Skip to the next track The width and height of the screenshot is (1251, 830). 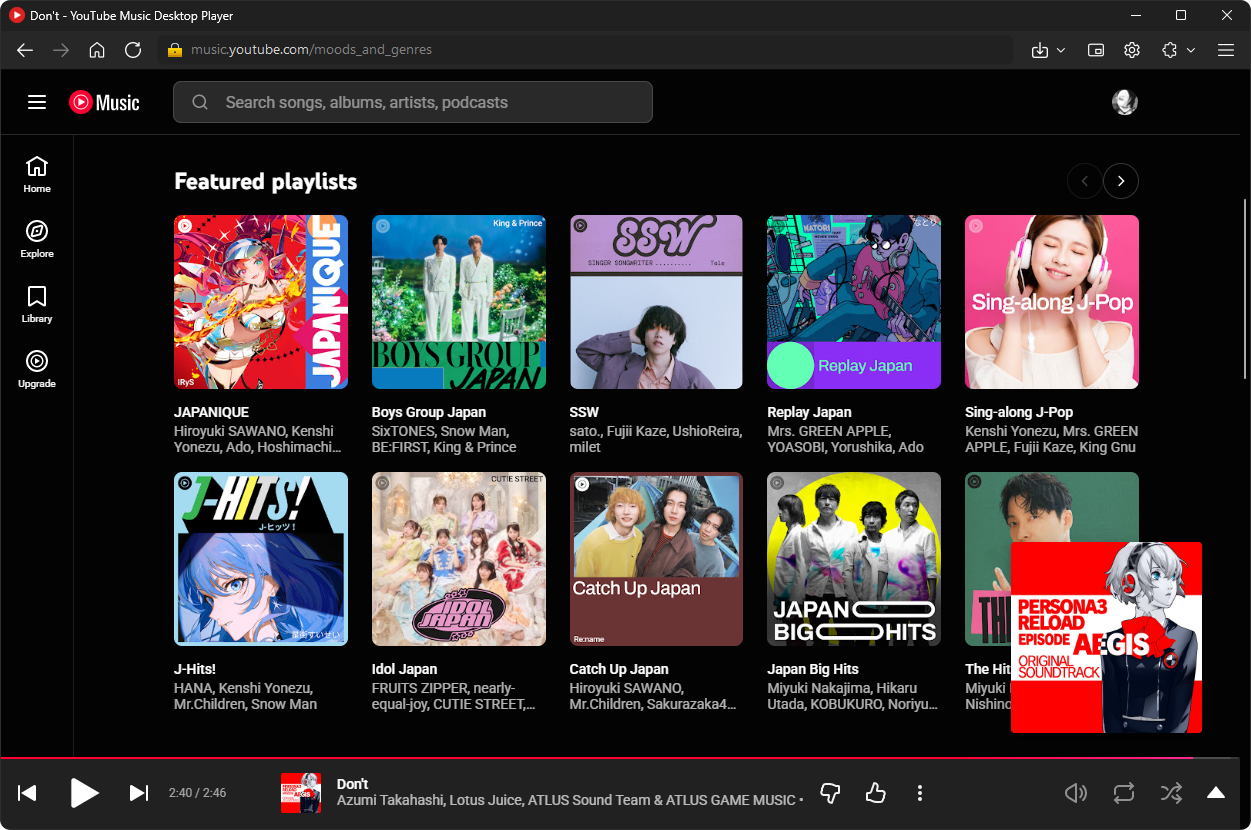click(x=138, y=793)
